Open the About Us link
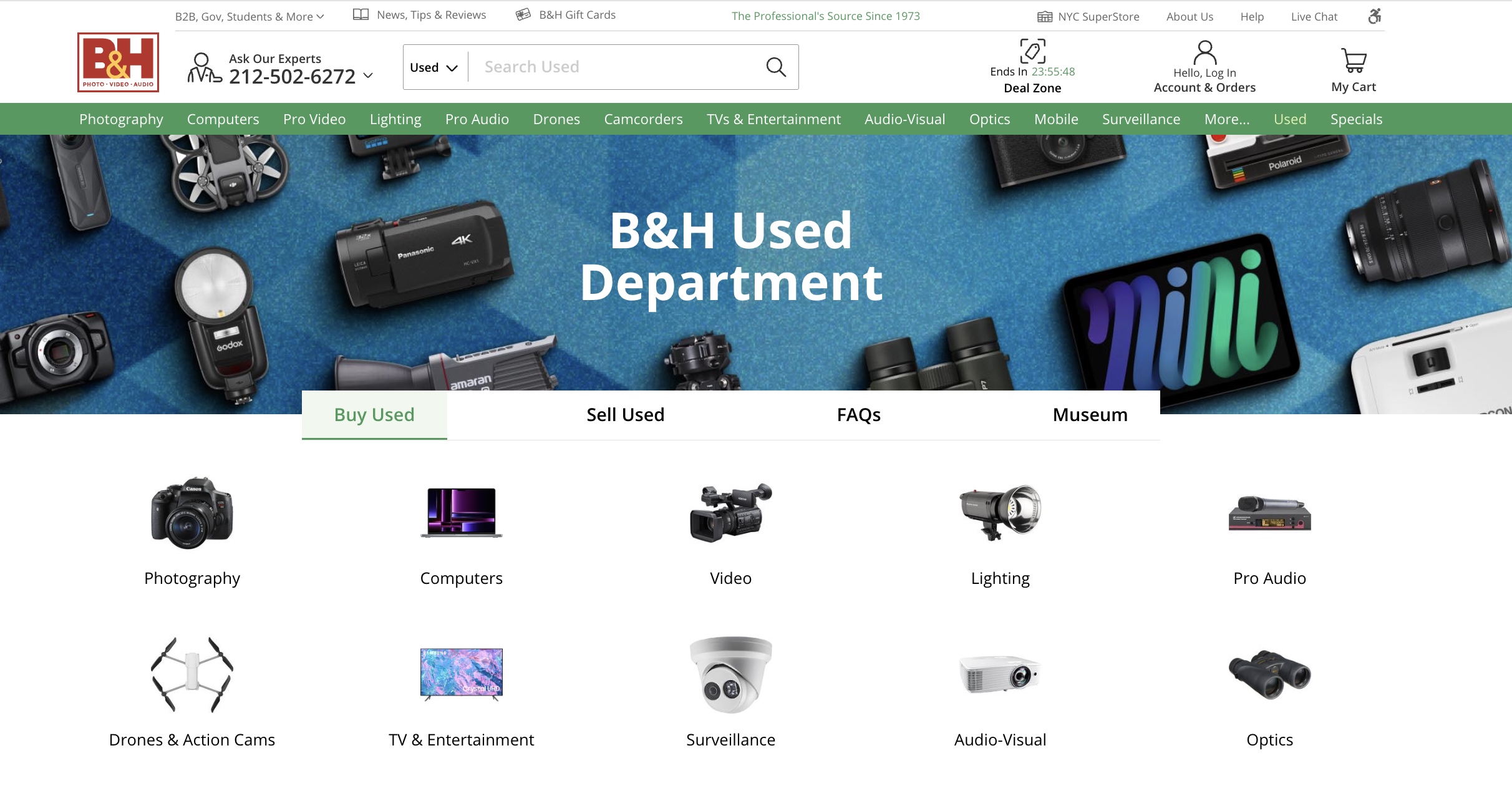Screen dimensions: 1512x796 1190,17
